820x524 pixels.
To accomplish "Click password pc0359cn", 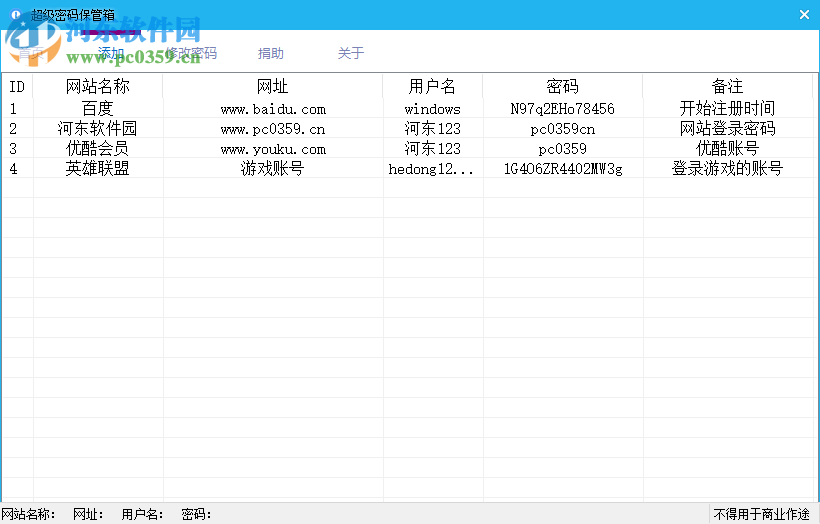I will (x=563, y=129).
